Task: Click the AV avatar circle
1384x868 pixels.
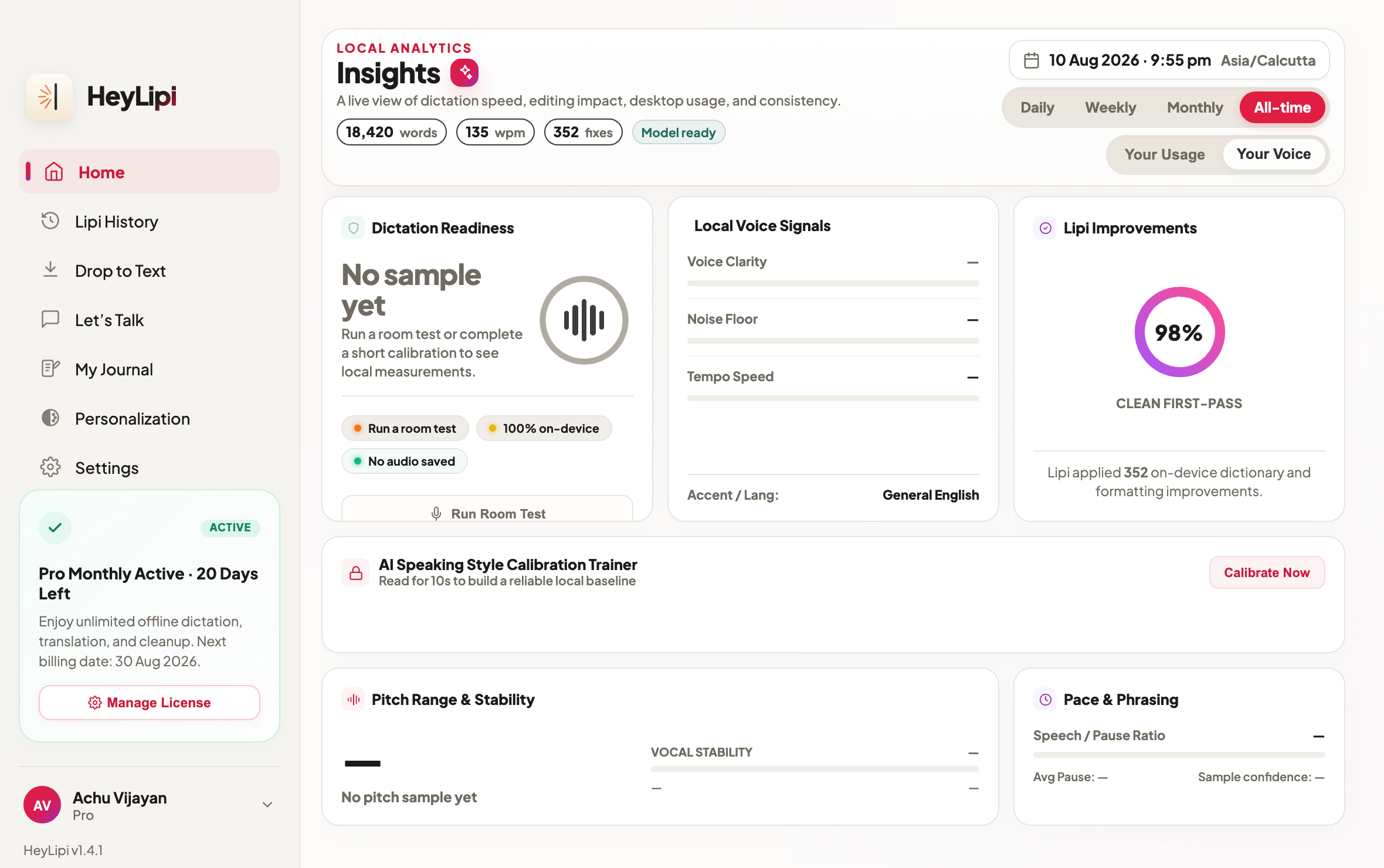Action: click(42, 805)
